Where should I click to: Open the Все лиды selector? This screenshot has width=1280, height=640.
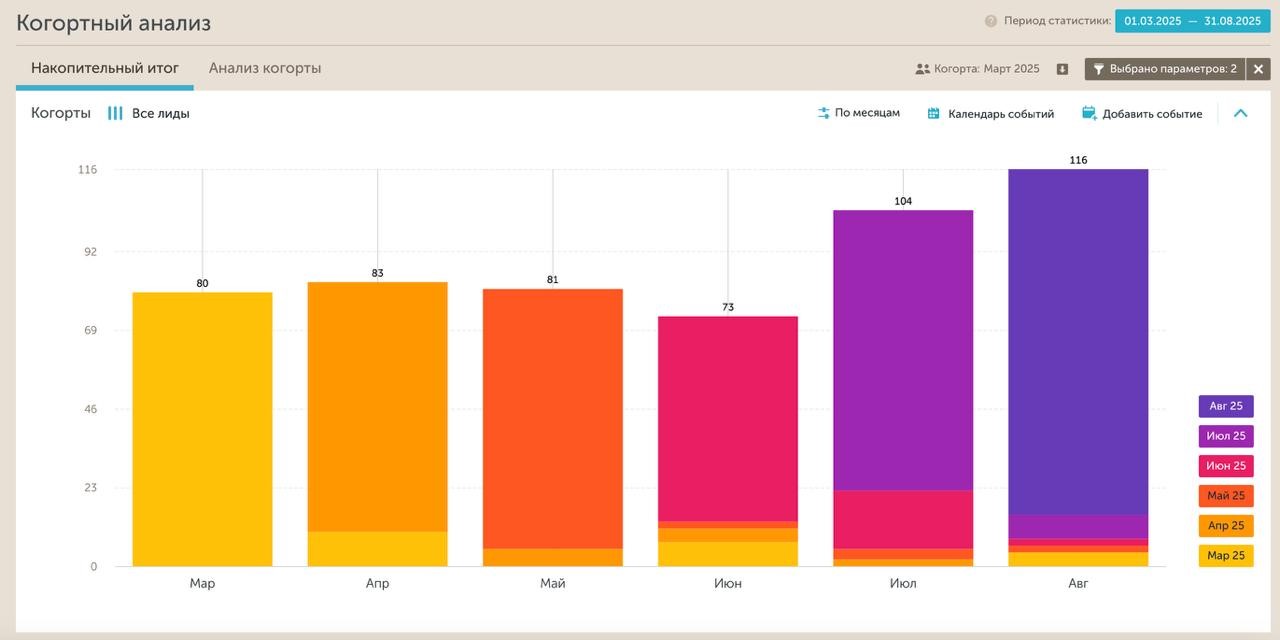(x=160, y=114)
